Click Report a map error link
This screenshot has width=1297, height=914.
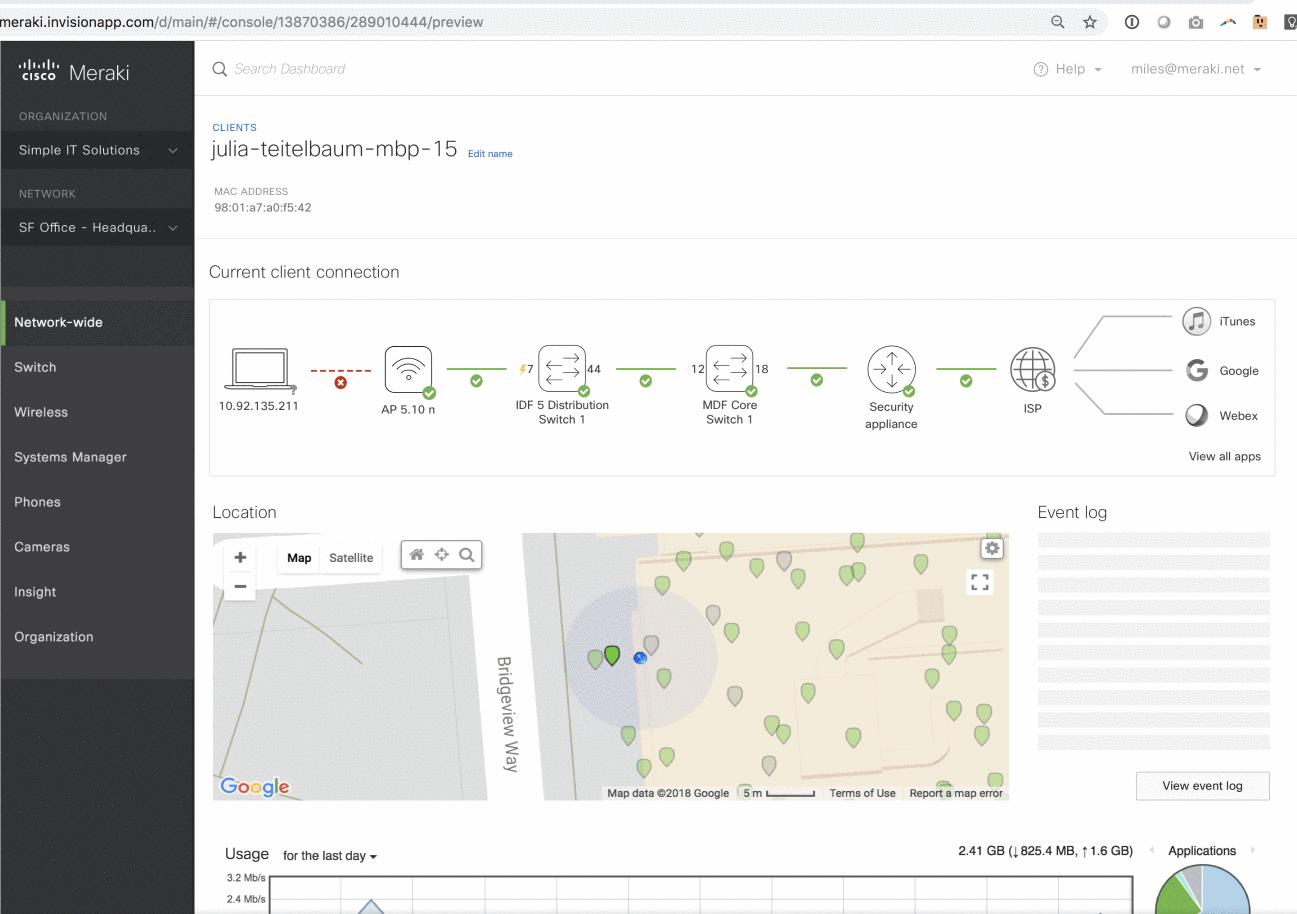pyautogui.click(x=956, y=793)
